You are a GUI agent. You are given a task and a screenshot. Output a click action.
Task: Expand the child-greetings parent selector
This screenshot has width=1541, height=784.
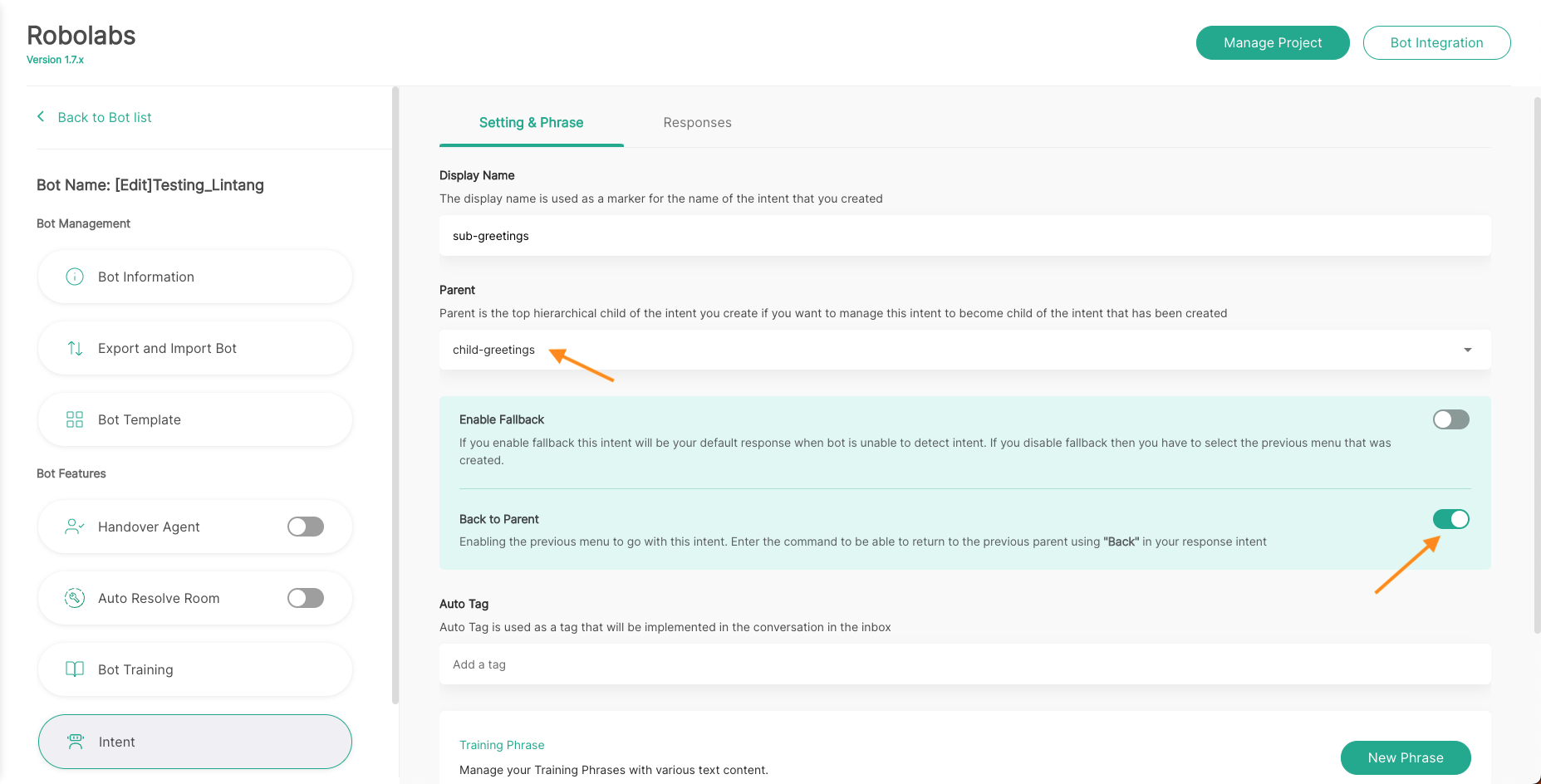coord(964,350)
